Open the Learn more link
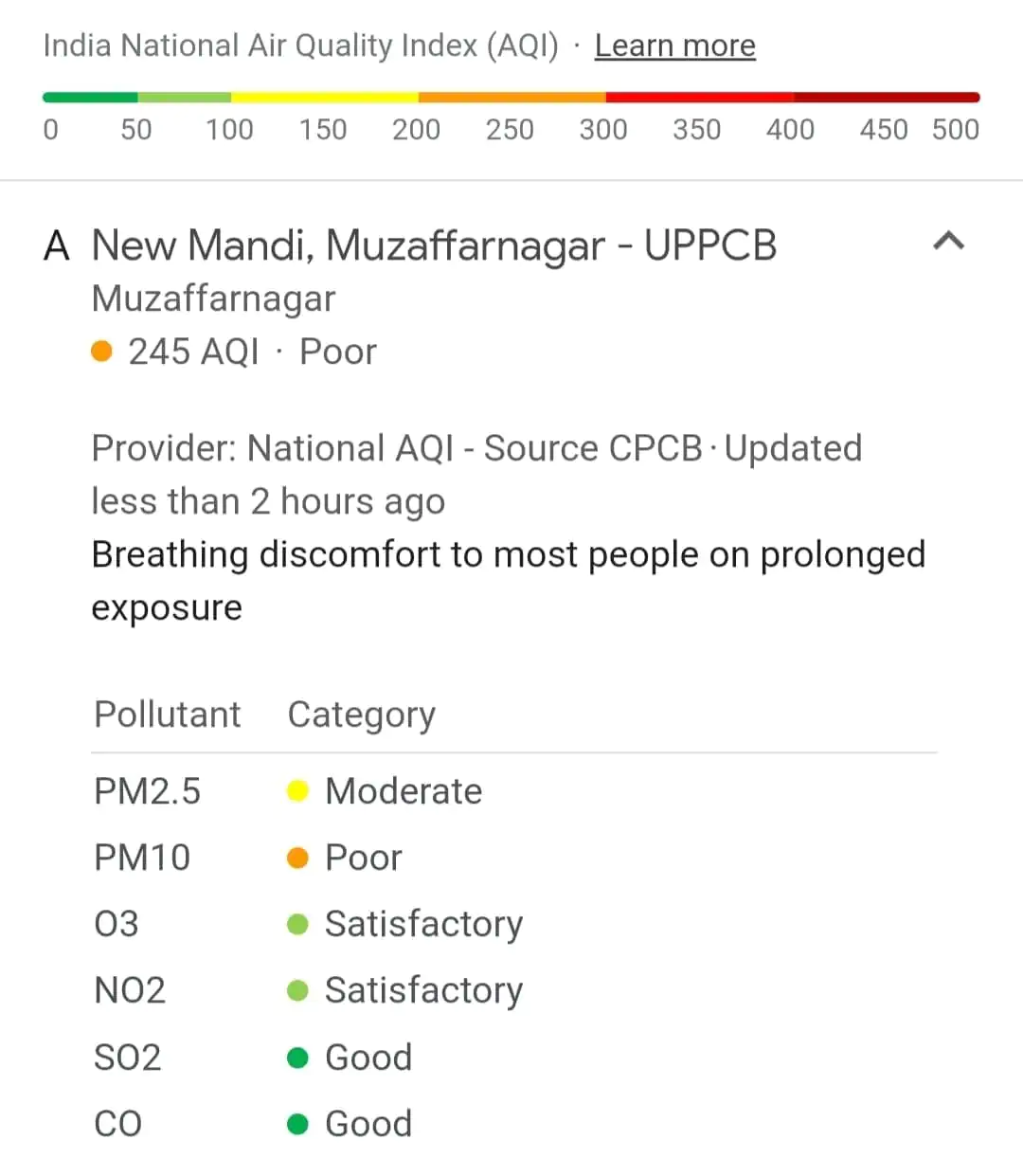 click(x=674, y=45)
